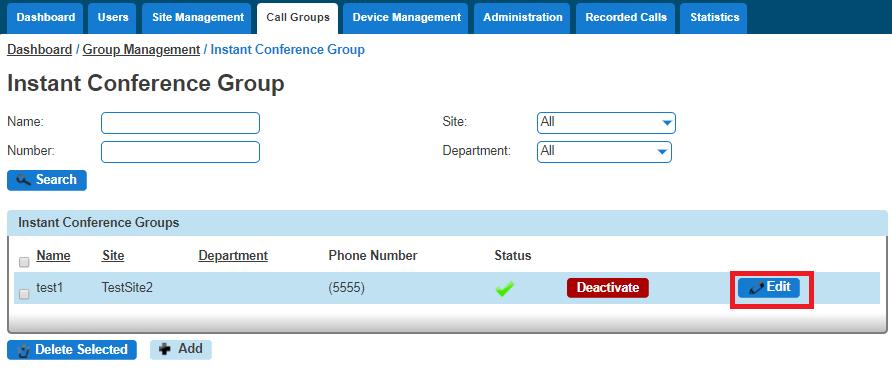Edit the test1 conference group

pyautogui.click(x=769, y=287)
